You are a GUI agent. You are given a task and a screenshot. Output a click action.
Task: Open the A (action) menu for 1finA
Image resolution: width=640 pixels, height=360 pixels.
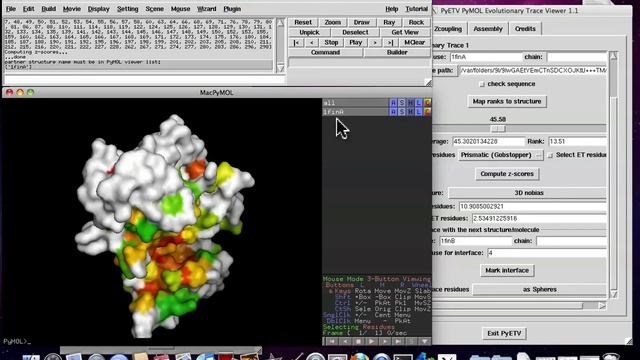click(393, 112)
